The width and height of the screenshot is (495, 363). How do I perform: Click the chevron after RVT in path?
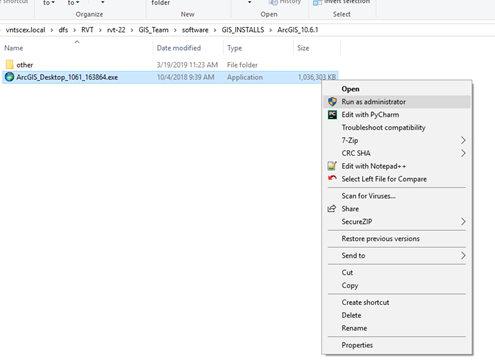pos(100,30)
